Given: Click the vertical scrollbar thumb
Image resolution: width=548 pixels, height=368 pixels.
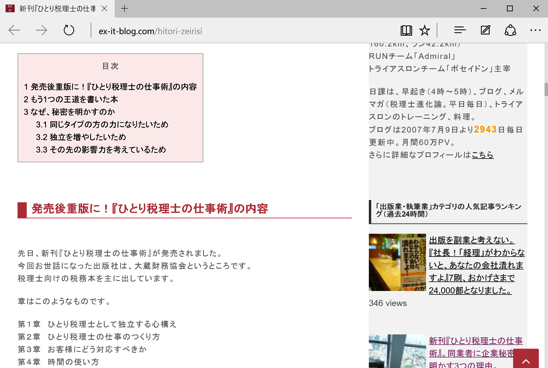Looking at the screenshot, I should click(546, 89).
